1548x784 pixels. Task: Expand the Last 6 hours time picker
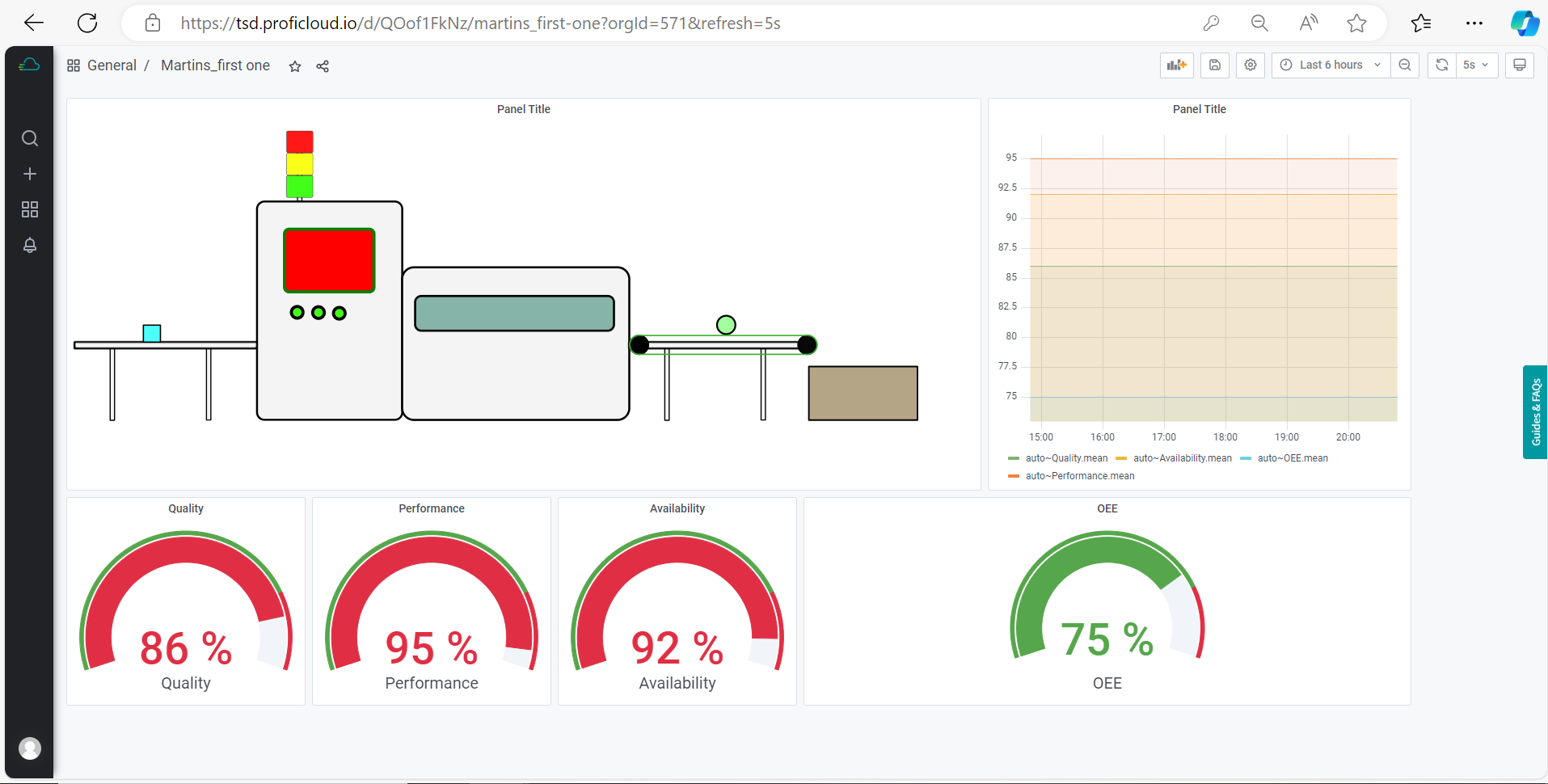click(x=1331, y=65)
